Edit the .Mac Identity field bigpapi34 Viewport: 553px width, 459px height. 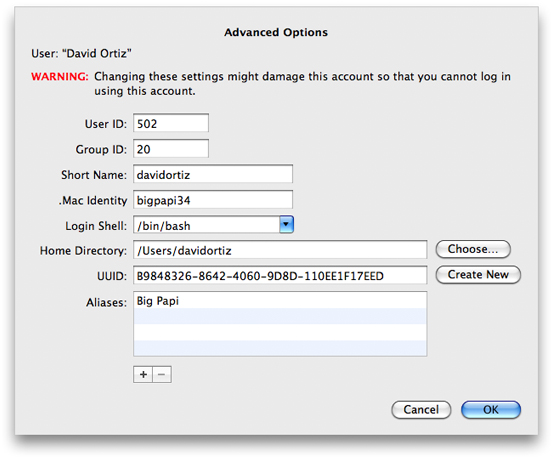[x=213, y=200]
